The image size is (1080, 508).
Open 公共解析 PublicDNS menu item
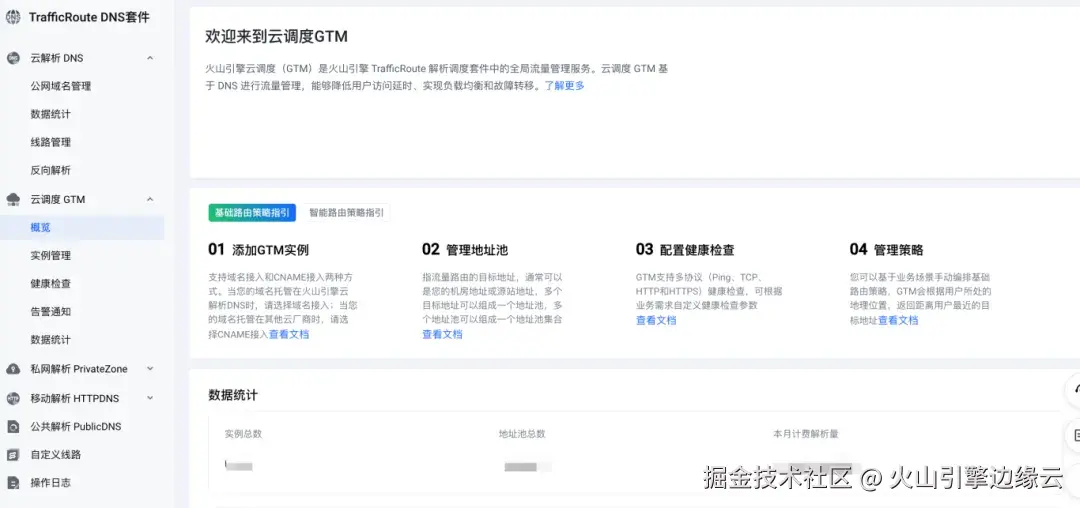coord(76,427)
